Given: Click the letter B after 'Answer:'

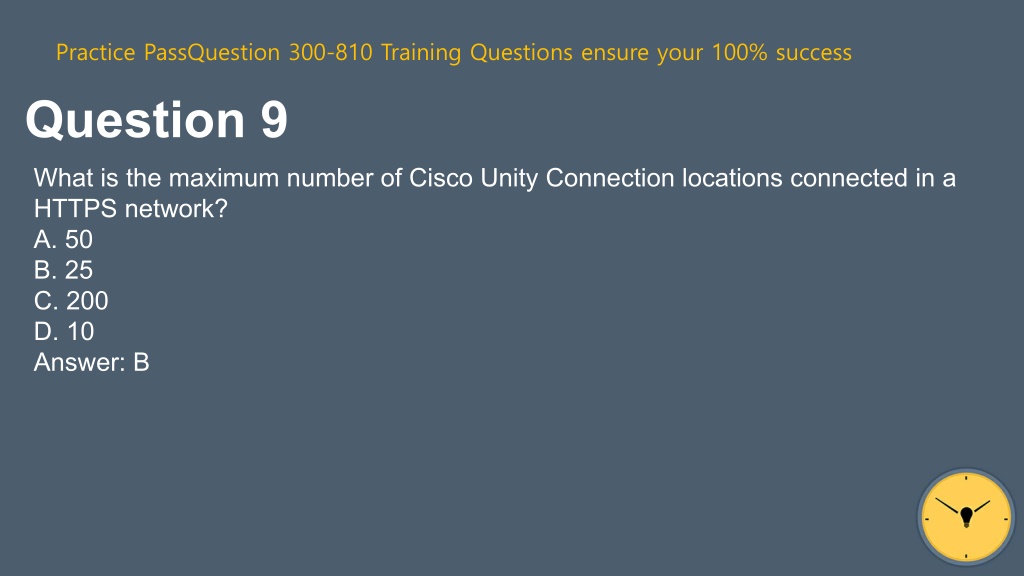Looking at the screenshot, I should (x=142, y=362).
